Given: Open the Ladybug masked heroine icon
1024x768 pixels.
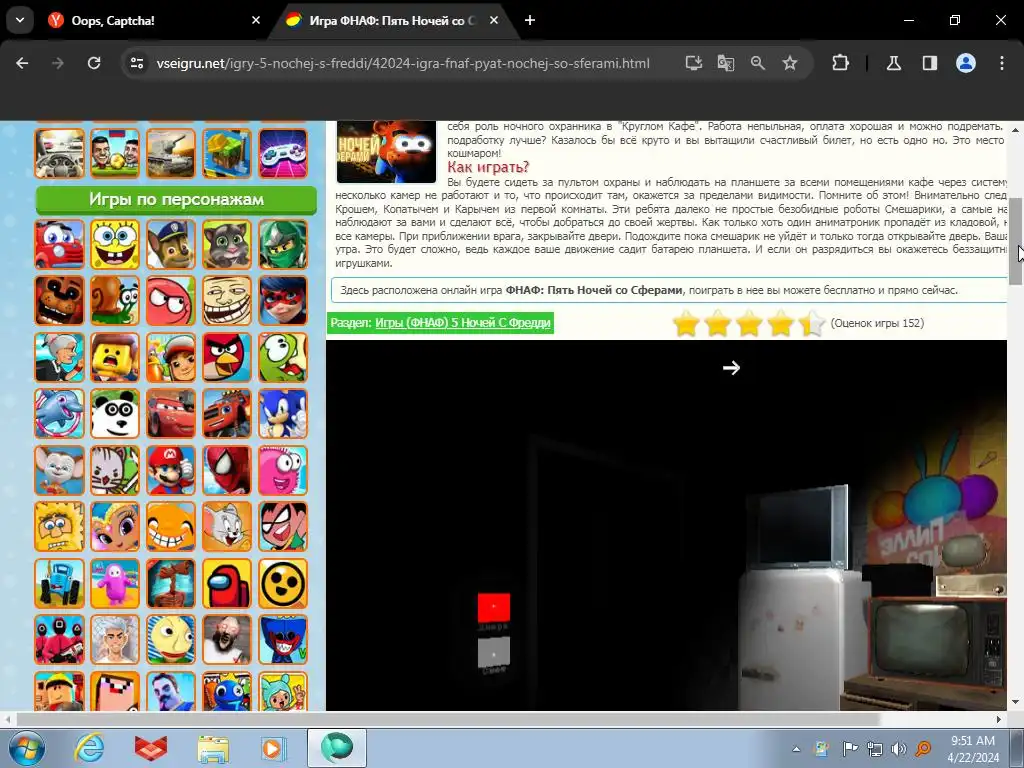Looking at the screenshot, I should pyautogui.click(x=283, y=300).
